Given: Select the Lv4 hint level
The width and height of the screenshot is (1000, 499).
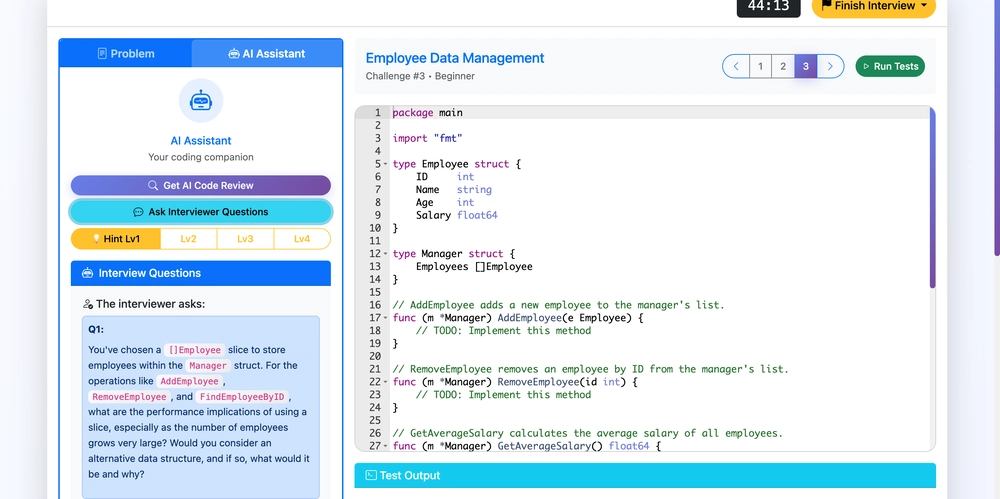Looking at the screenshot, I should (x=302, y=239).
